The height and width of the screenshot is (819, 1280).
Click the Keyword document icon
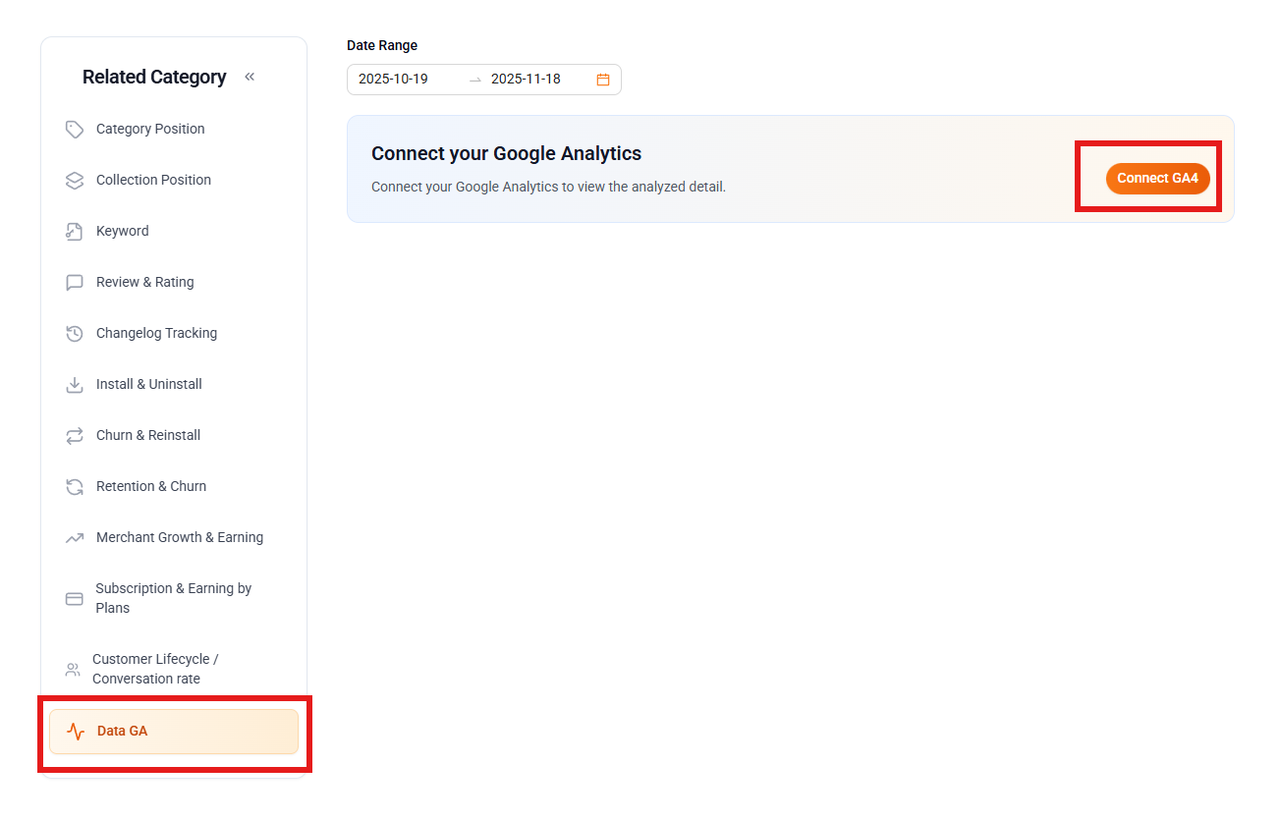click(74, 231)
